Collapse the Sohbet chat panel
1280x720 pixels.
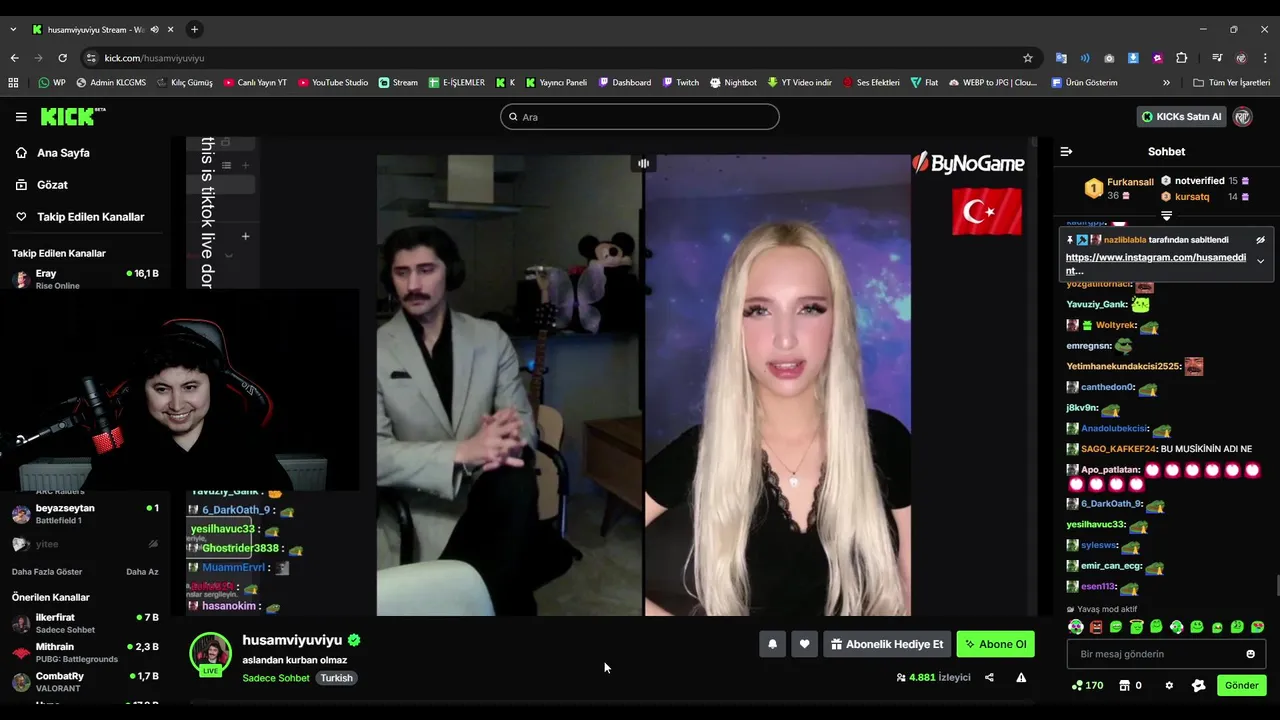pos(1066,152)
